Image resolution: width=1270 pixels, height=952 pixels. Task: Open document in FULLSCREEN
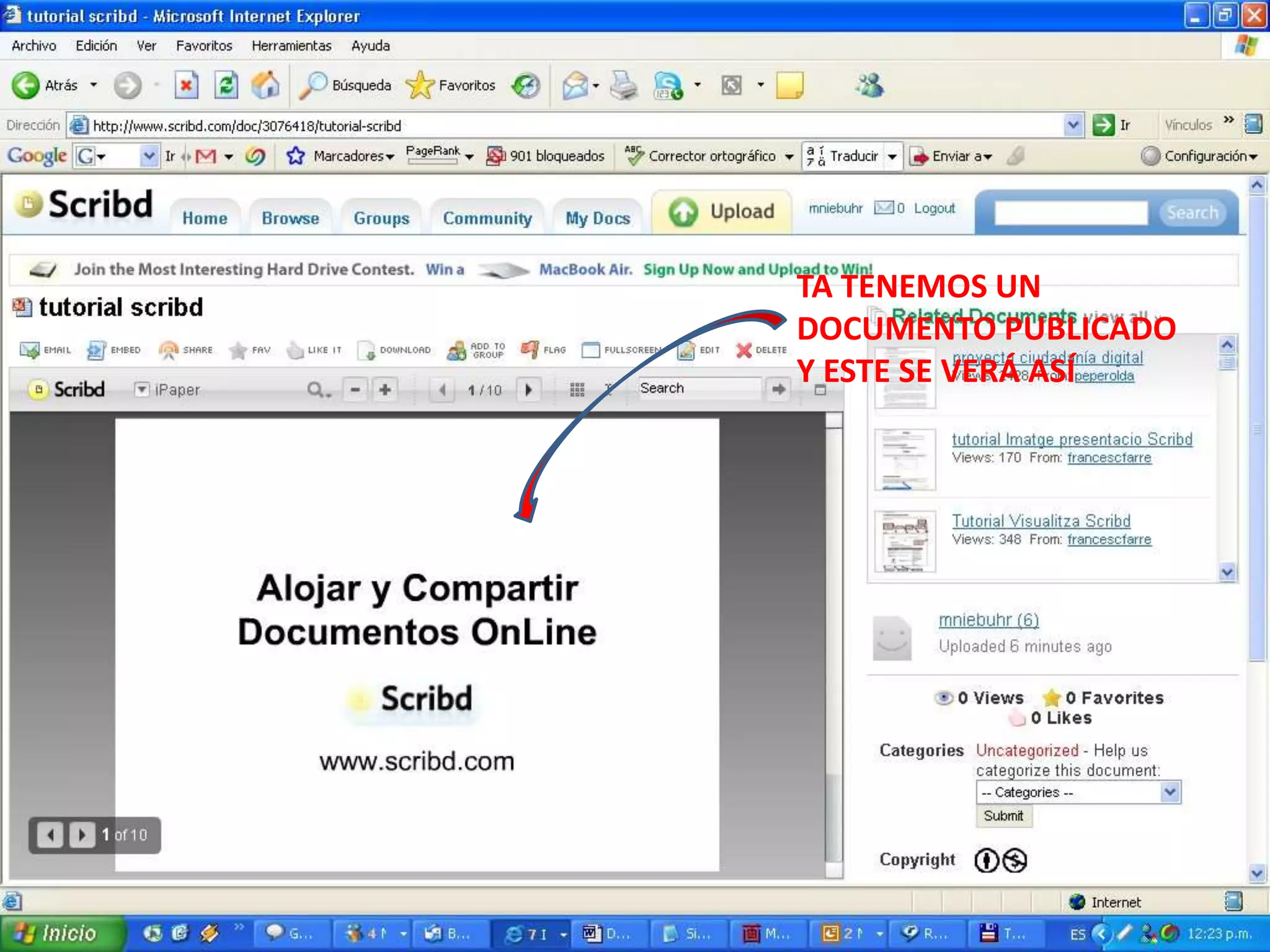coord(621,350)
